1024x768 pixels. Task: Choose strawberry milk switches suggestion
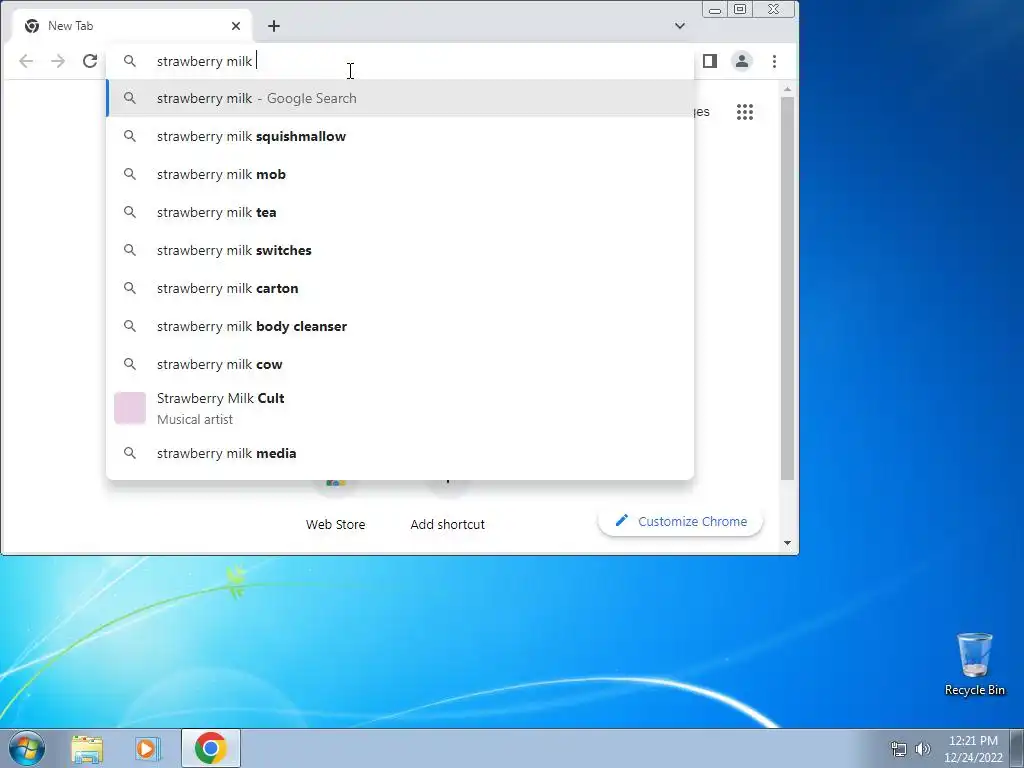click(400, 250)
